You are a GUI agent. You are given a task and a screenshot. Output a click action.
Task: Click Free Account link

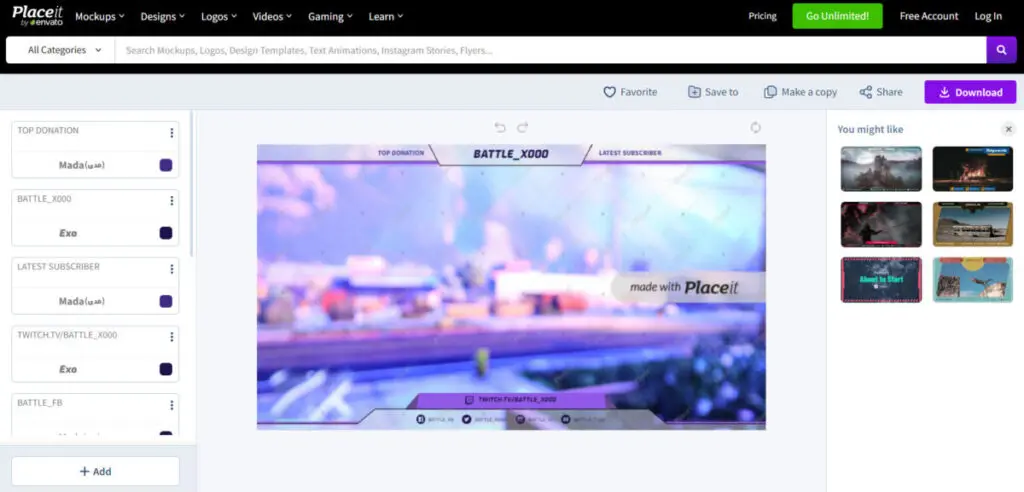coord(929,16)
